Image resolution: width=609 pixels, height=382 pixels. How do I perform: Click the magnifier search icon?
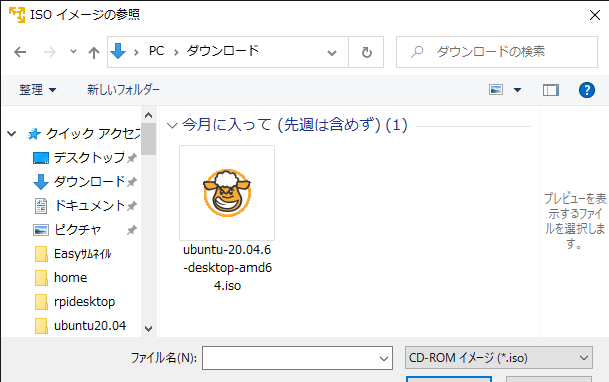pos(417,52)
